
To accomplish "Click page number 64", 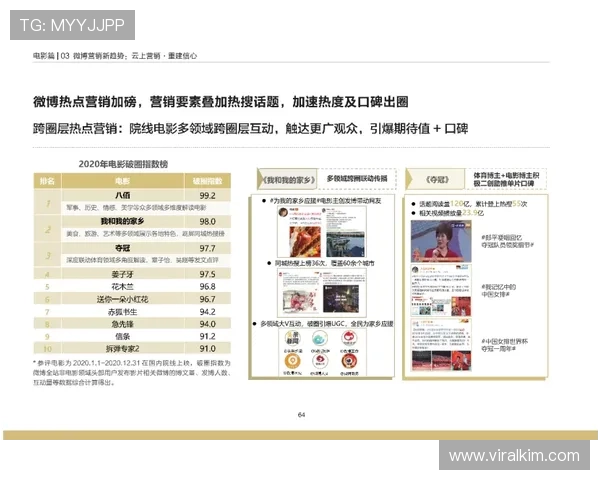I will [302, 415].
